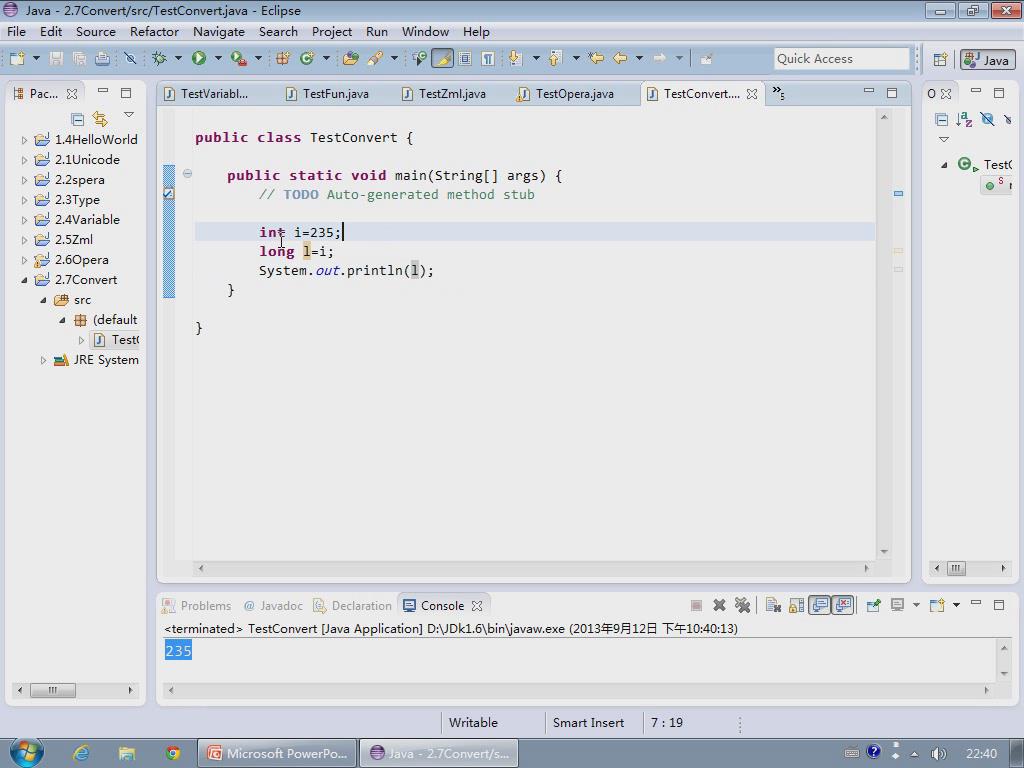Jump to the previous annotation icon
The width and height of the screenshot is (1024, 768).
click(x=555, y=59)
